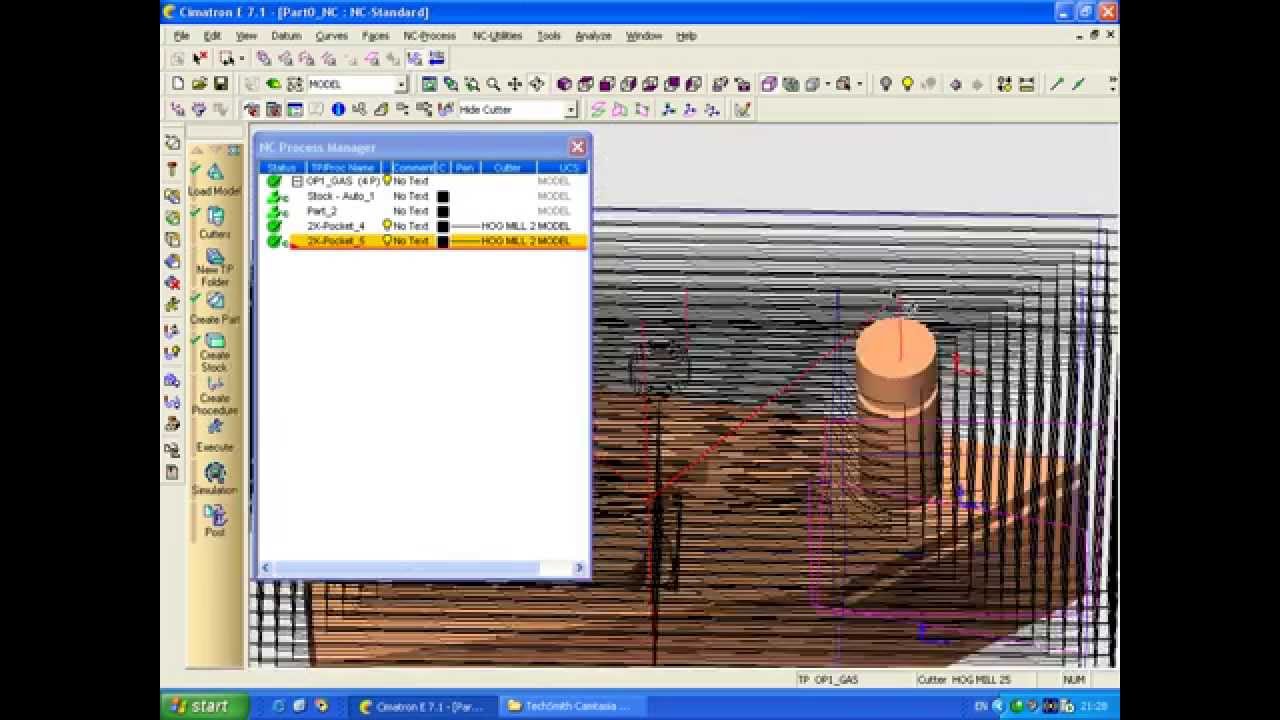Click the grey light bulb toolbar icon

pos(885,84)
